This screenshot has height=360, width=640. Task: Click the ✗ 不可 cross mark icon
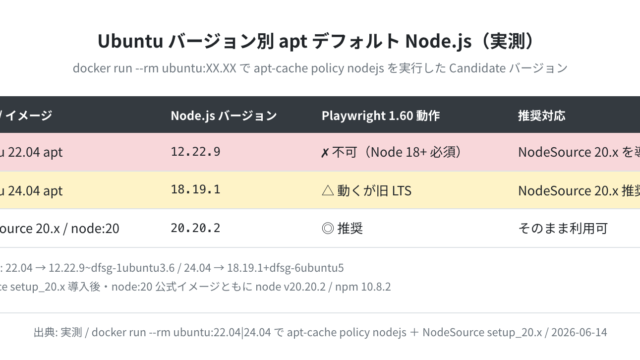pyautogui.click(x=325, y=153)
